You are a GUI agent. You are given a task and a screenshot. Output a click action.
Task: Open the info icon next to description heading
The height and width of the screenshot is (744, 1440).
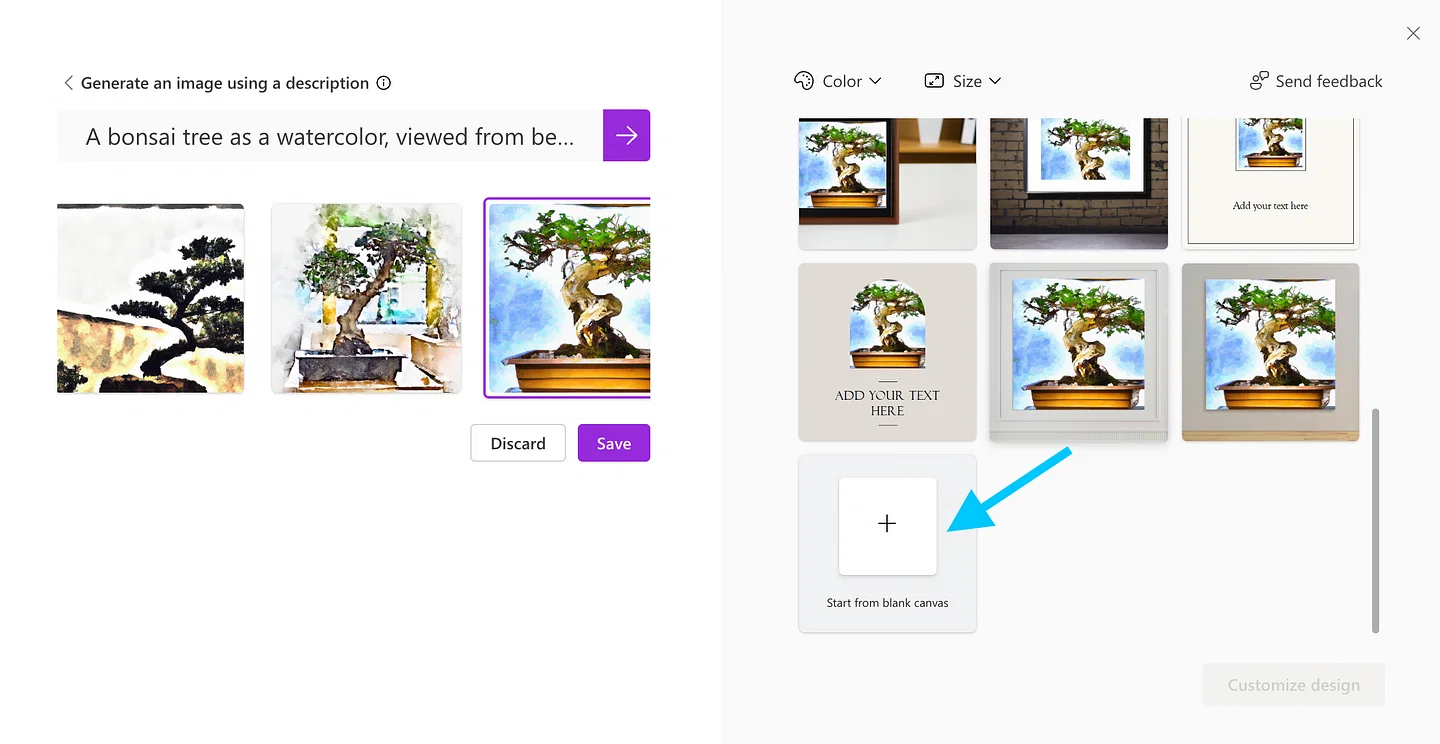[383, 83]
